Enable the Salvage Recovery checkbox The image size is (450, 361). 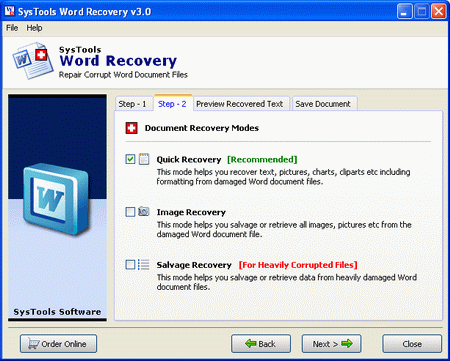click(130, 265)
